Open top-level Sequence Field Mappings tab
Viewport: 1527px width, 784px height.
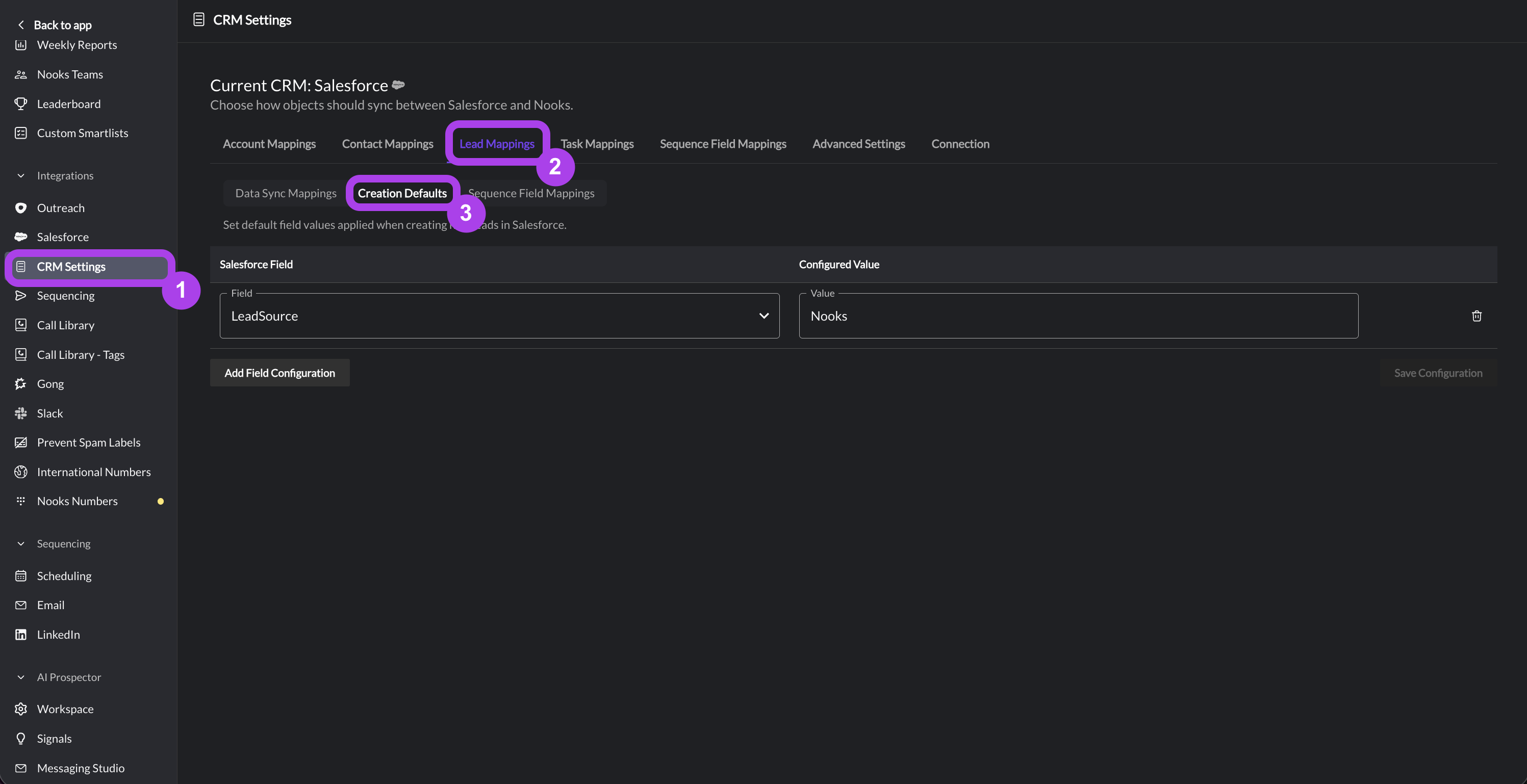pyautogui.click(x=723, y=144)
